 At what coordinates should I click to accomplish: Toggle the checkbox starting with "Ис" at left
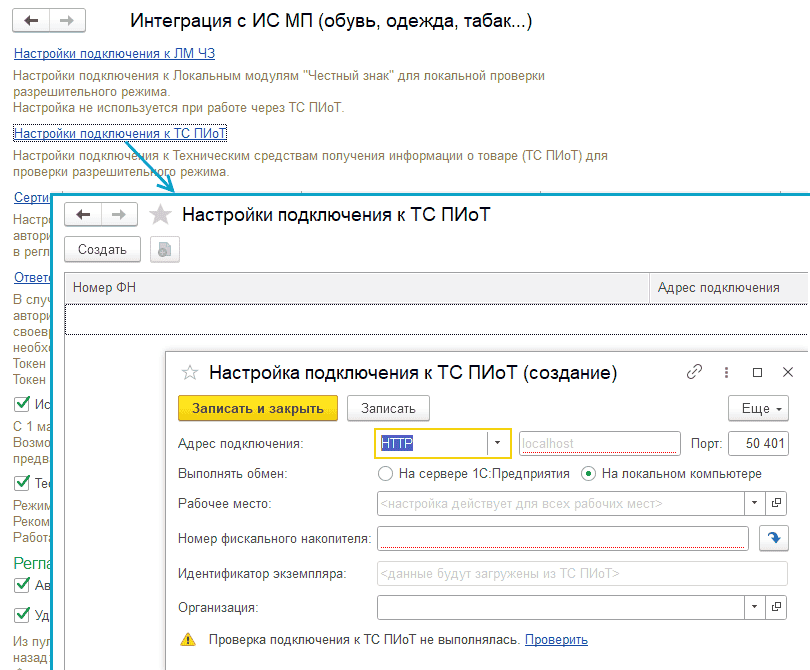(21, 404)
